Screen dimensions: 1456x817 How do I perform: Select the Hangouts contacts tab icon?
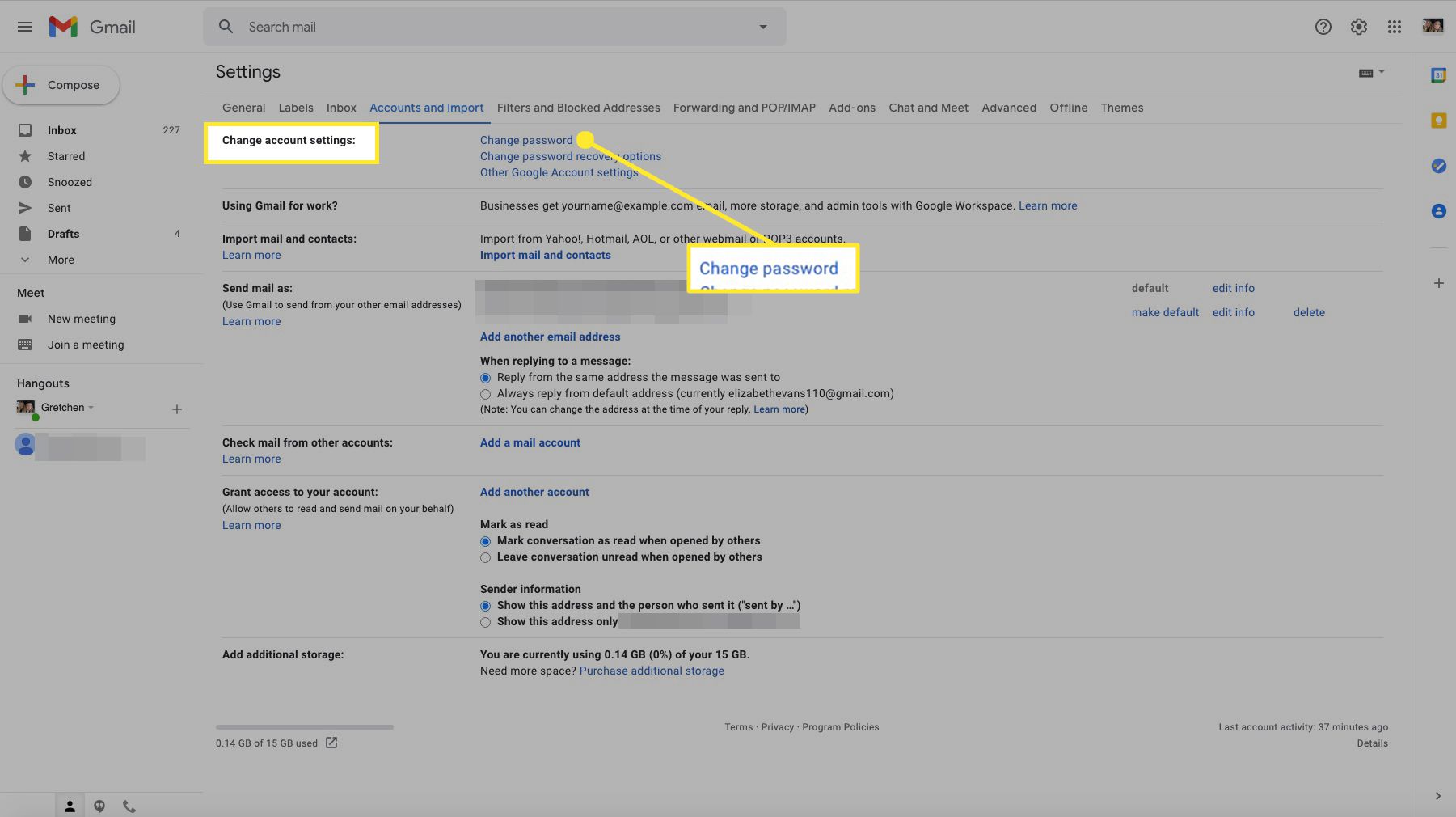70,806
